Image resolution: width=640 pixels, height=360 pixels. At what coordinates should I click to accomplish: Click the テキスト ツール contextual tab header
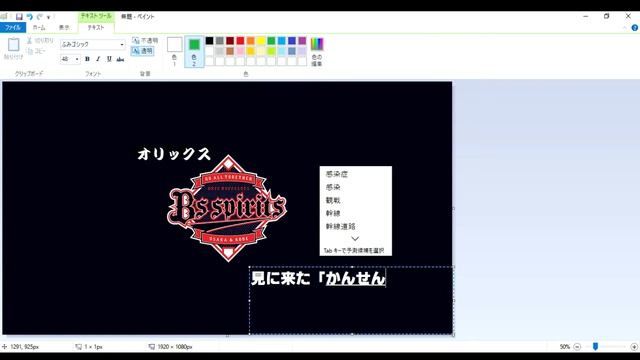tap(96, 16)
